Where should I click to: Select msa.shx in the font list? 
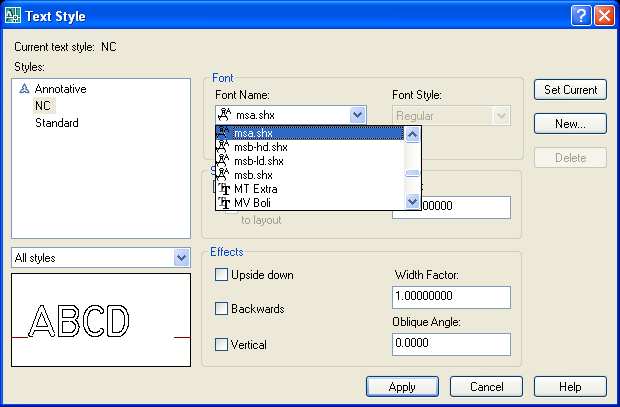coord(310,132)
